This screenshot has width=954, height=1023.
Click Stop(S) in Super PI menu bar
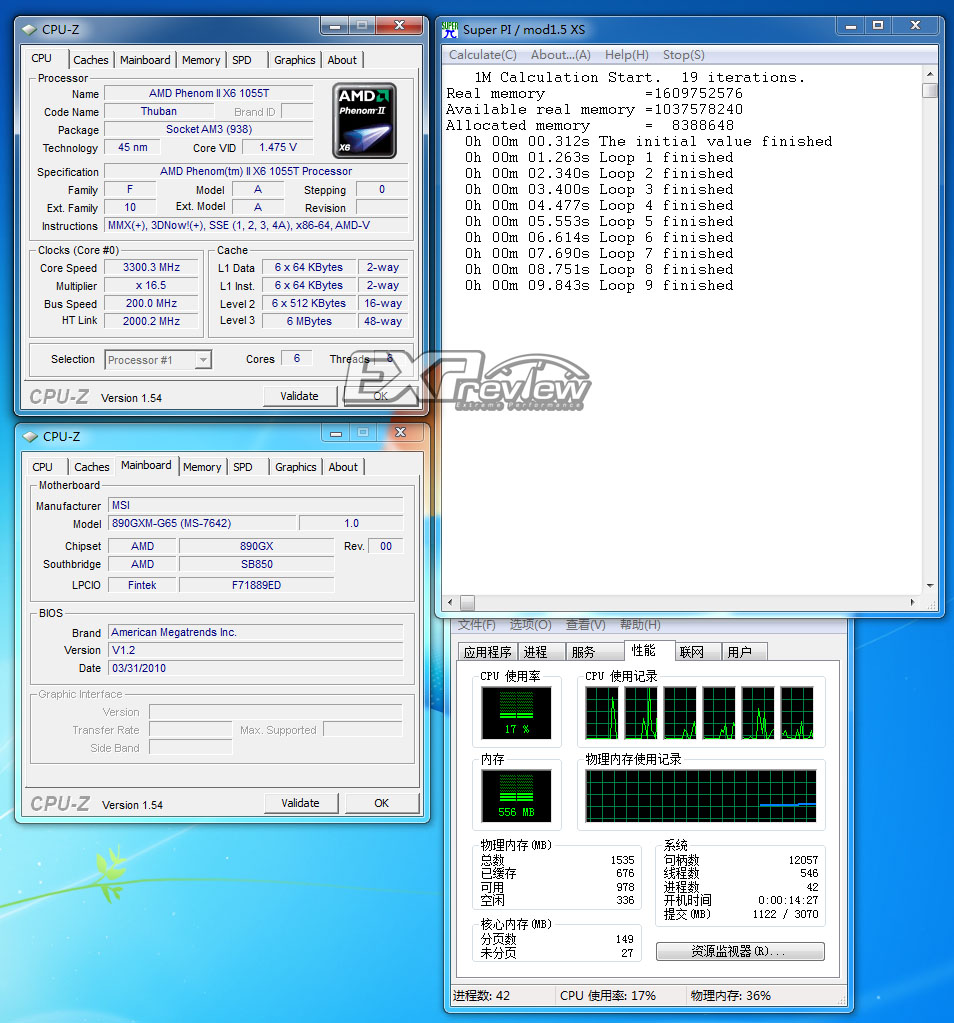coord(684,55)
